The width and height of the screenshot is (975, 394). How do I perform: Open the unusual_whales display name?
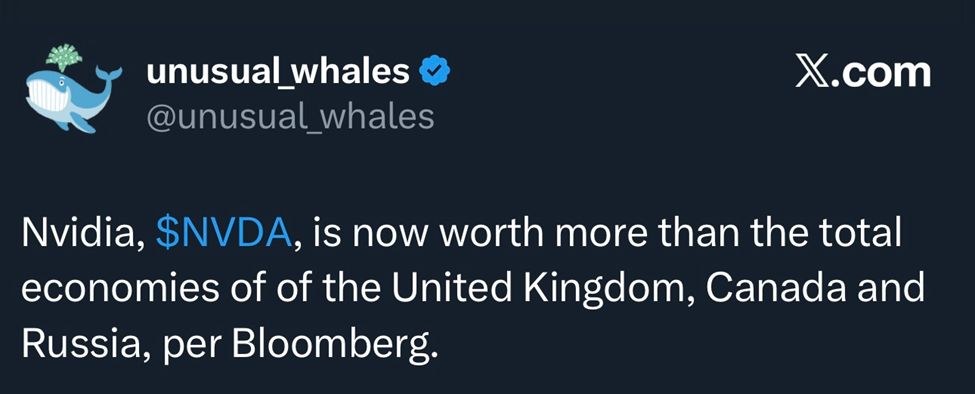click(x=278, y=72)
